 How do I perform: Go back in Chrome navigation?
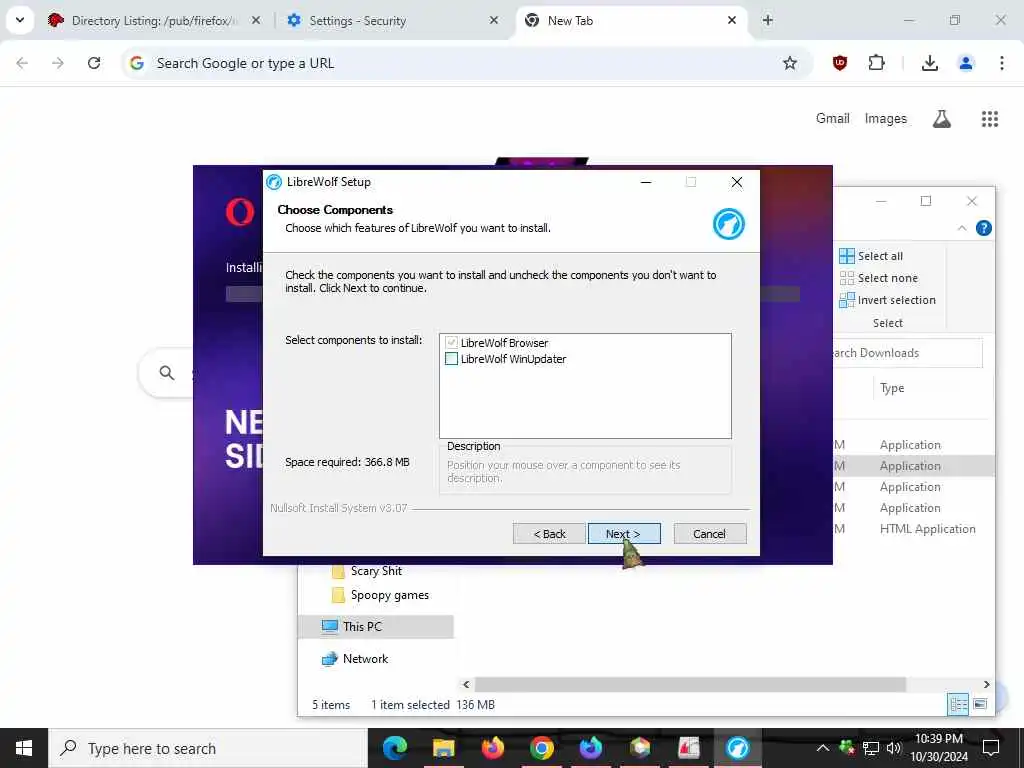[x=22, y=63]
